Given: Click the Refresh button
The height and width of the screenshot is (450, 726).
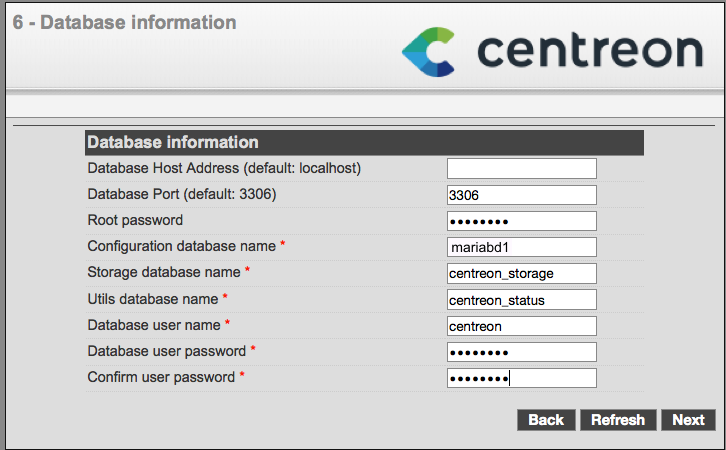Looking at the screenshot, I should click(x=618, y=420).
